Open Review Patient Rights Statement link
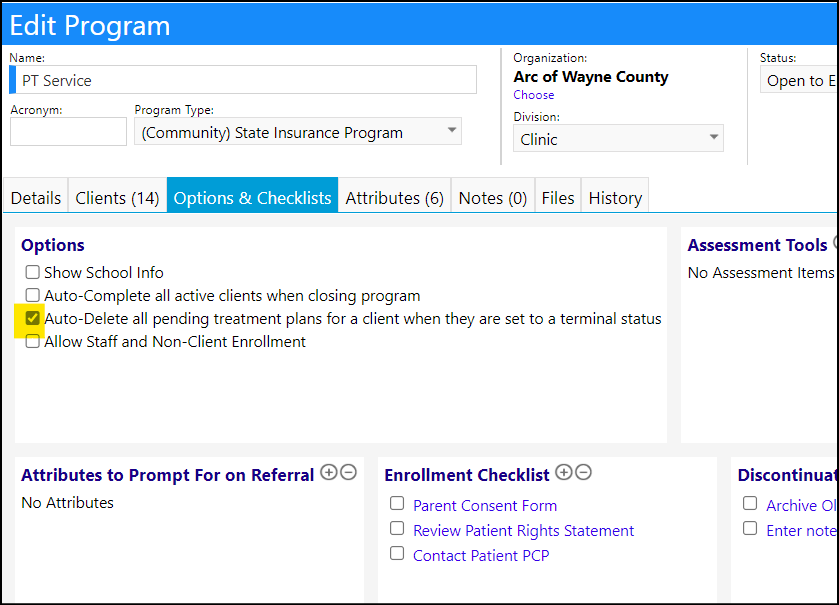Screen dimensions: 839x605 [523, 531]
